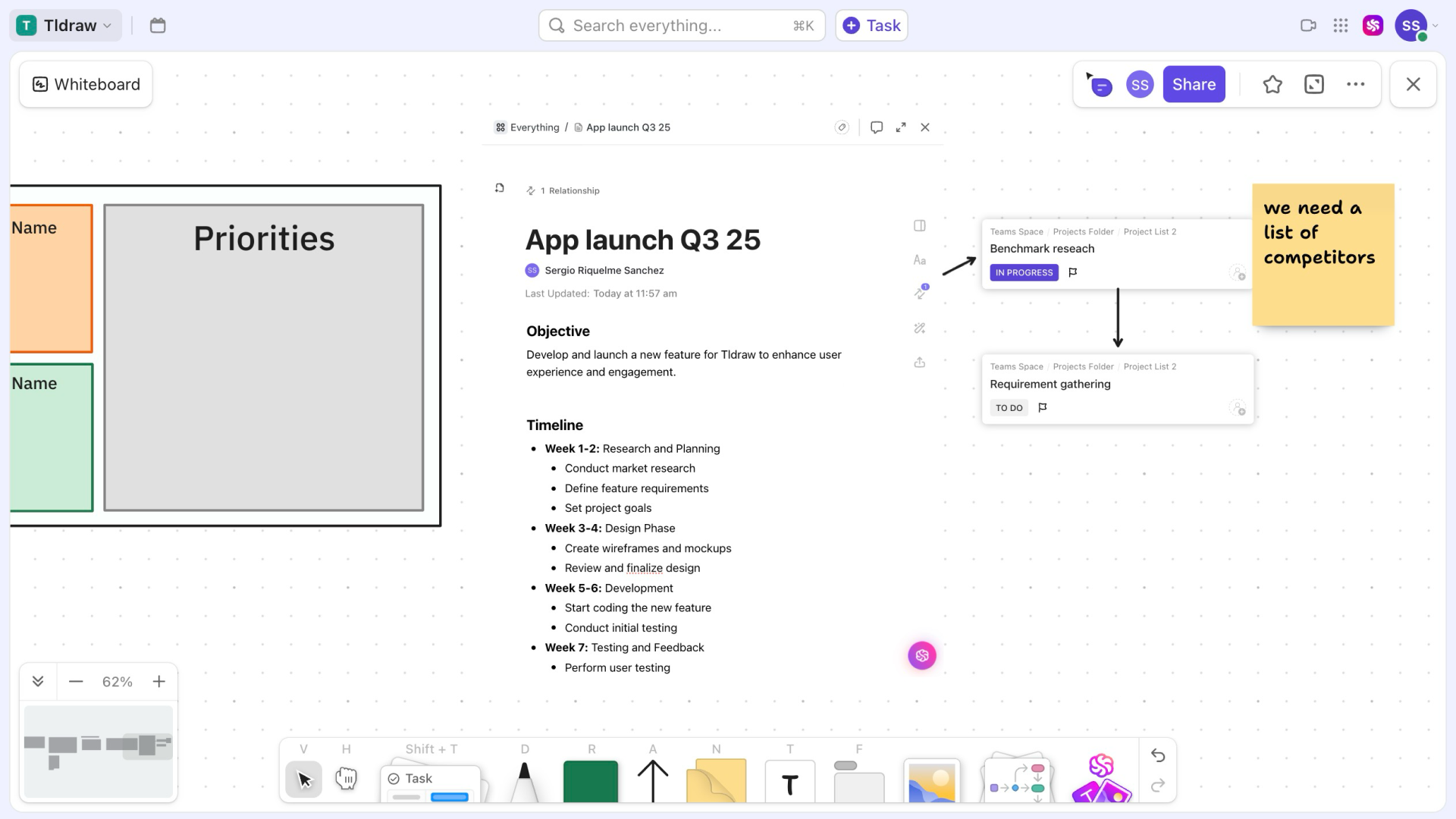Viewport: 1456px width, 819px height.
Task: Select the Hand pan tool
Action: coord(347,779)
